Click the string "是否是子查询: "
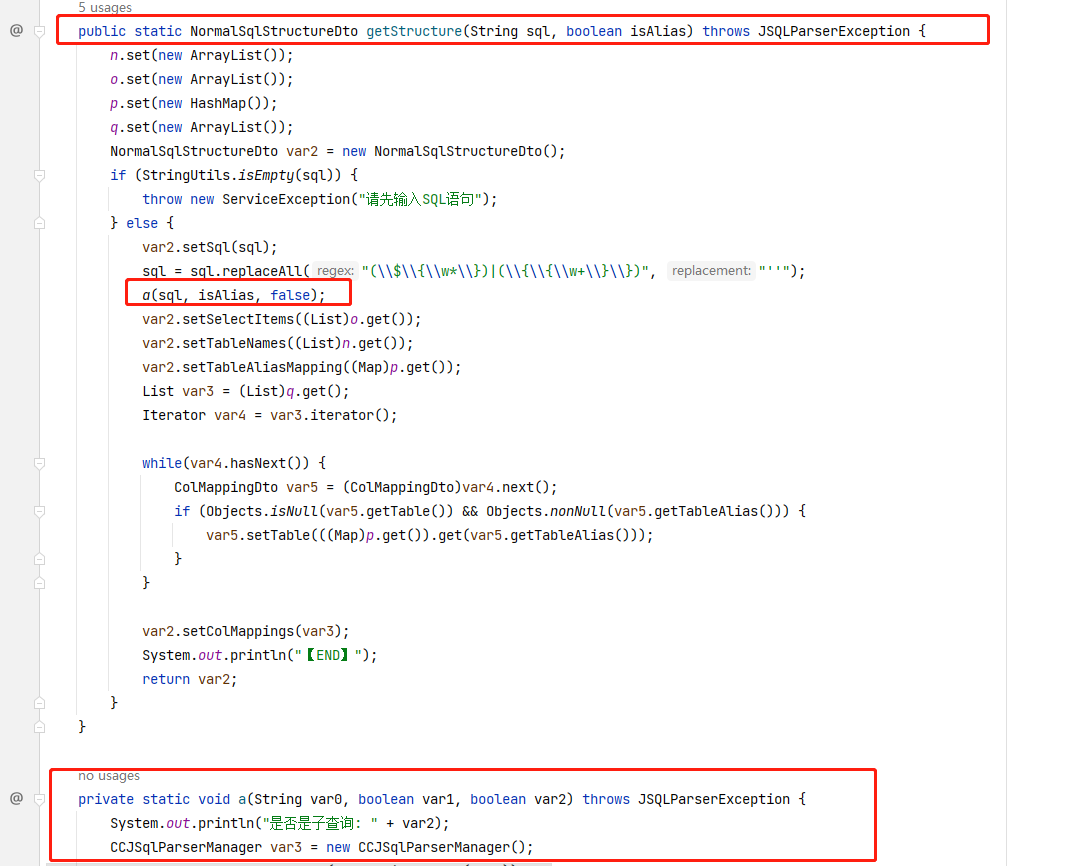This screenshot has height=866, width=1089. coord(320,824)
